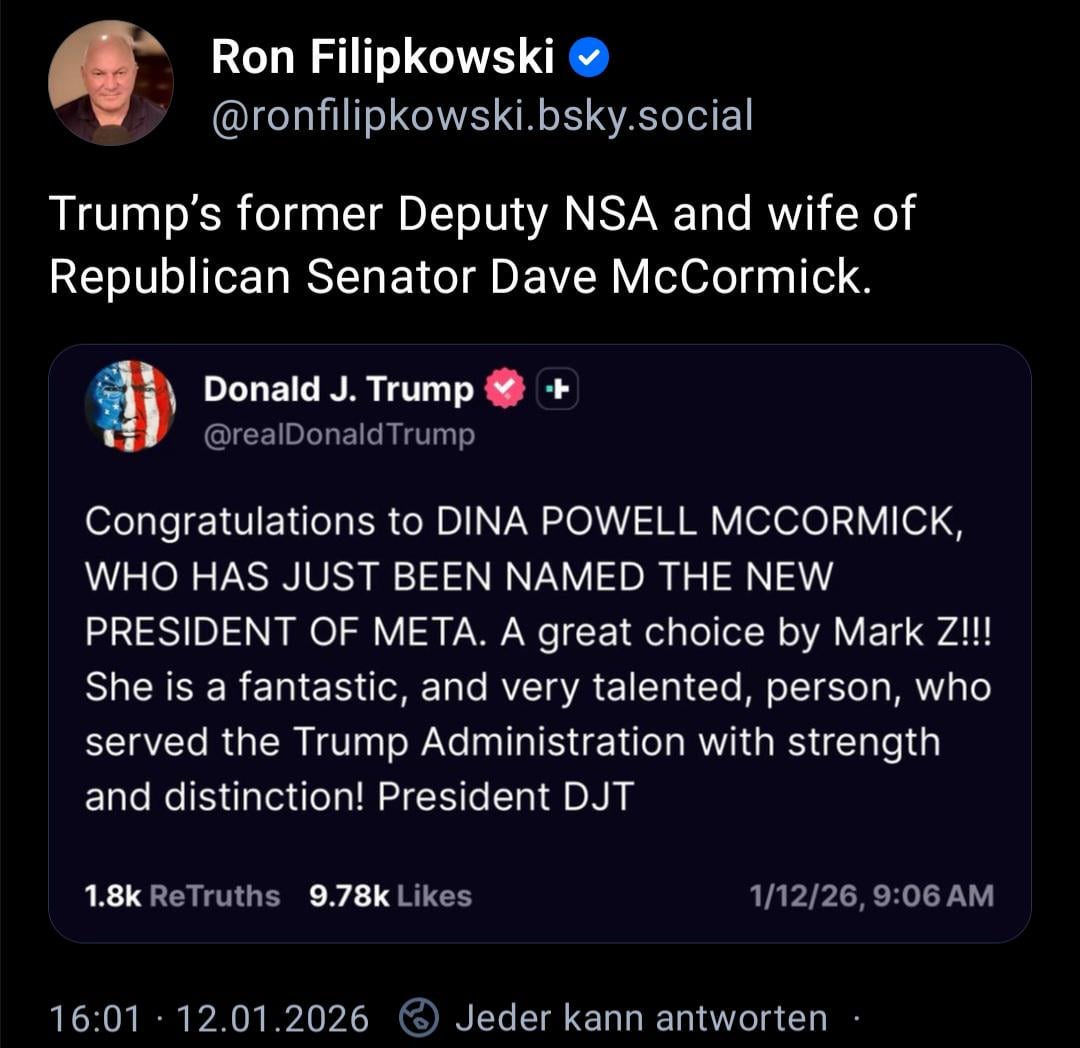The height and width of the screenshot is (1048, 1080).
Task: Click the Donald J. Trump name in quote
Action: 338,390
